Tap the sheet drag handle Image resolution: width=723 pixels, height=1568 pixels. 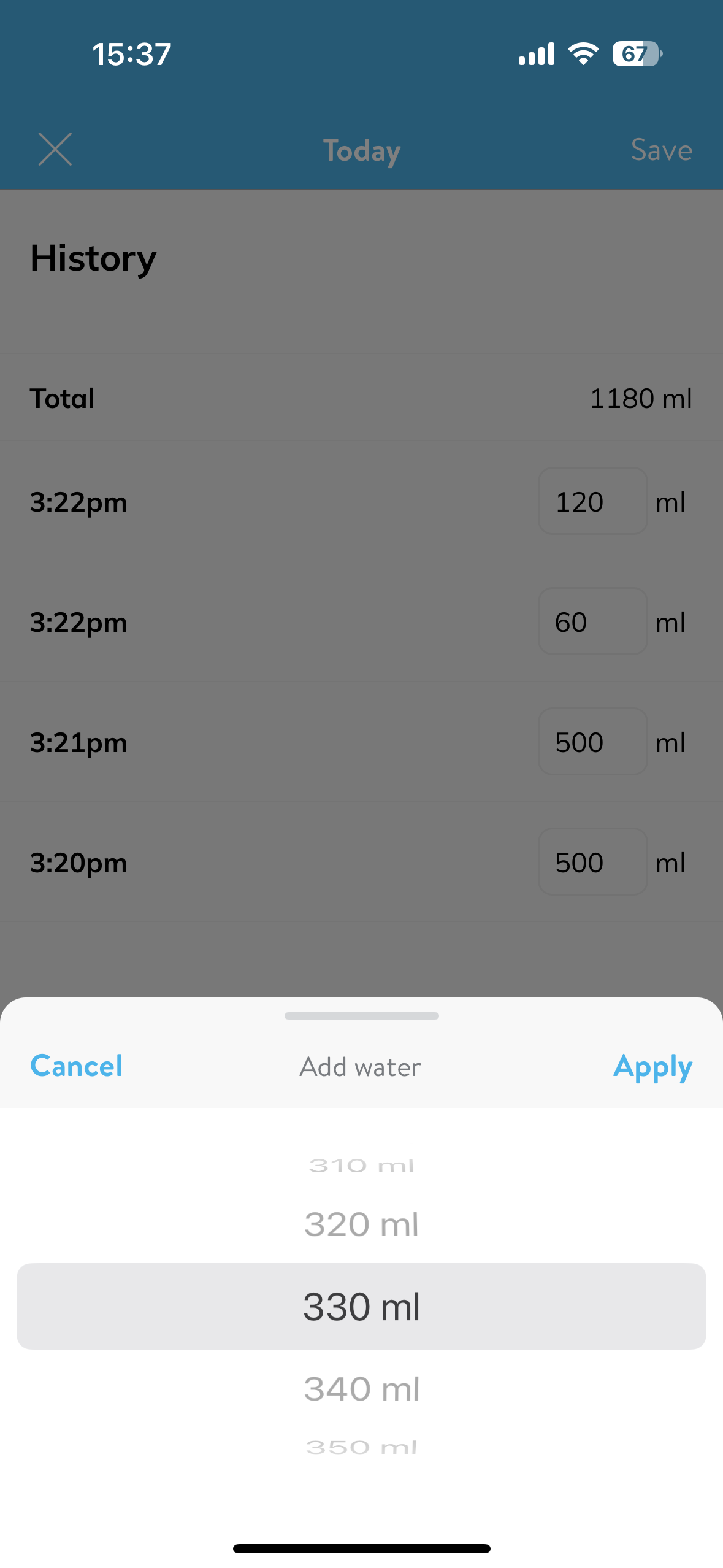[362, 1016]
